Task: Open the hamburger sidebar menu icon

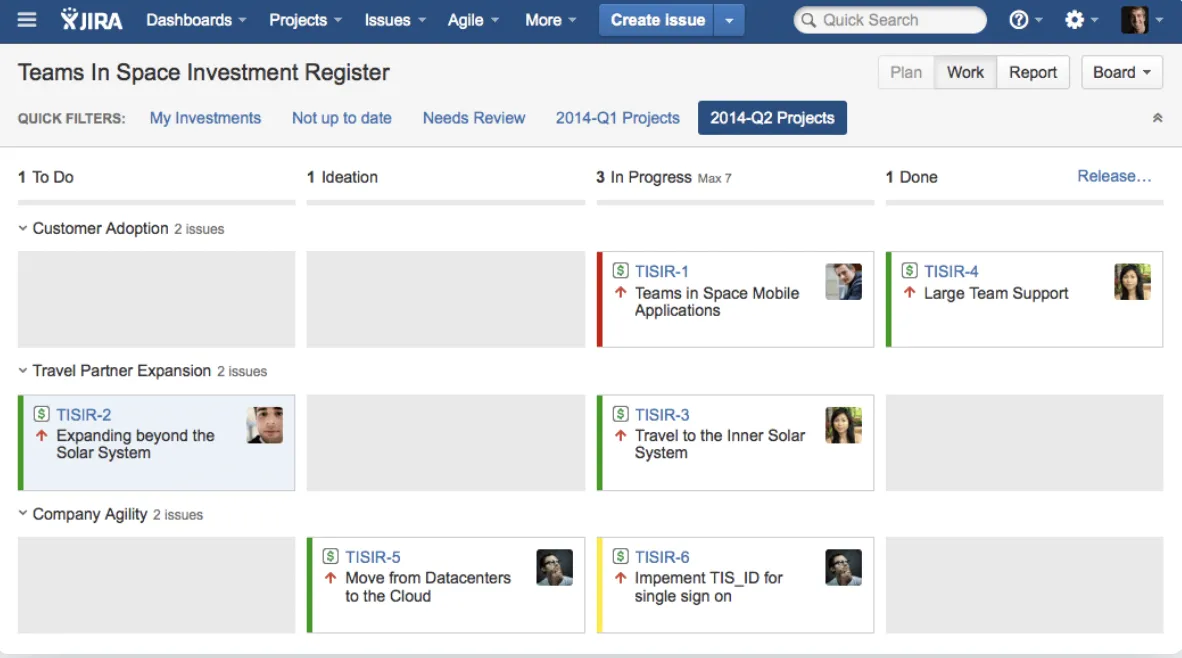Action: (26, 20)
